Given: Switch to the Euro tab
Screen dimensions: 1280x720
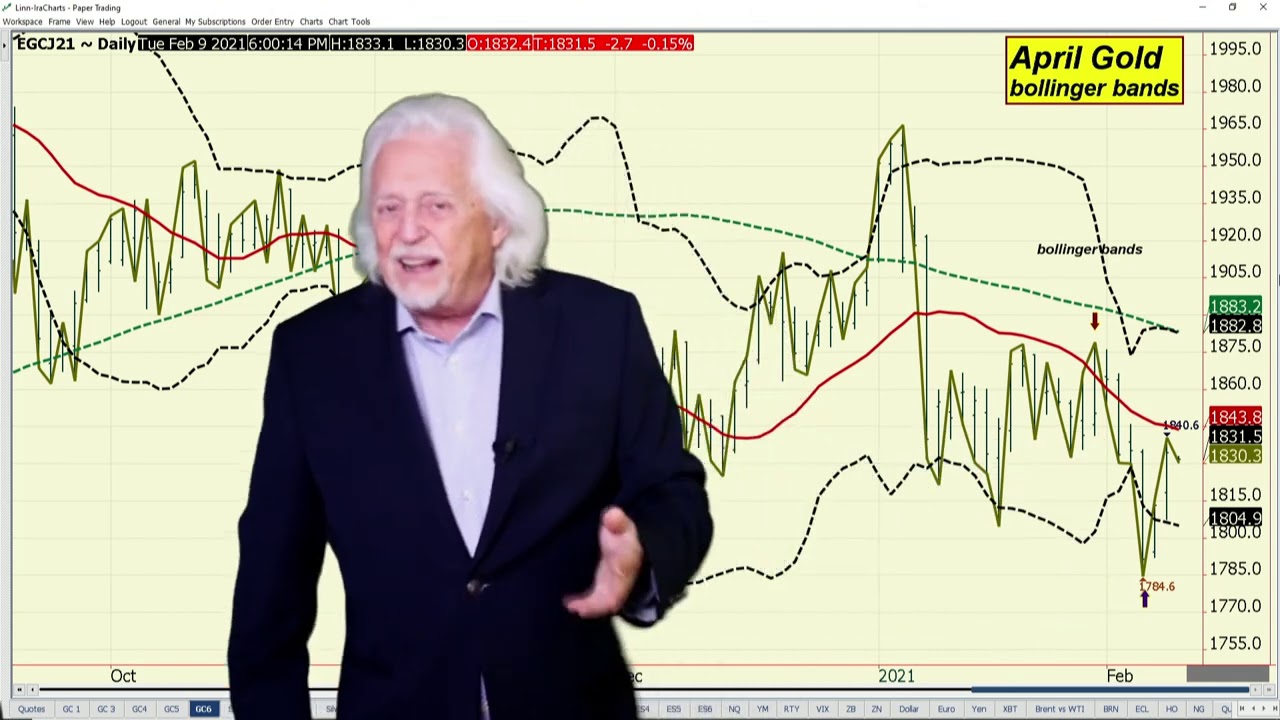Looking at the screenshot, I should pos(946,709).
